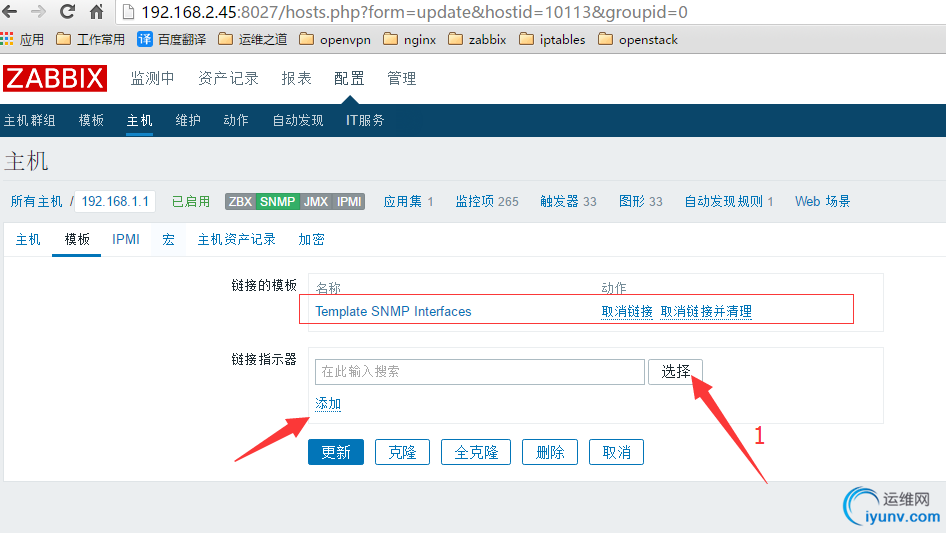The height and width of the screenshot is (533, 946).
Task: Click the IPMI availability badge
Action: [349, 202]
